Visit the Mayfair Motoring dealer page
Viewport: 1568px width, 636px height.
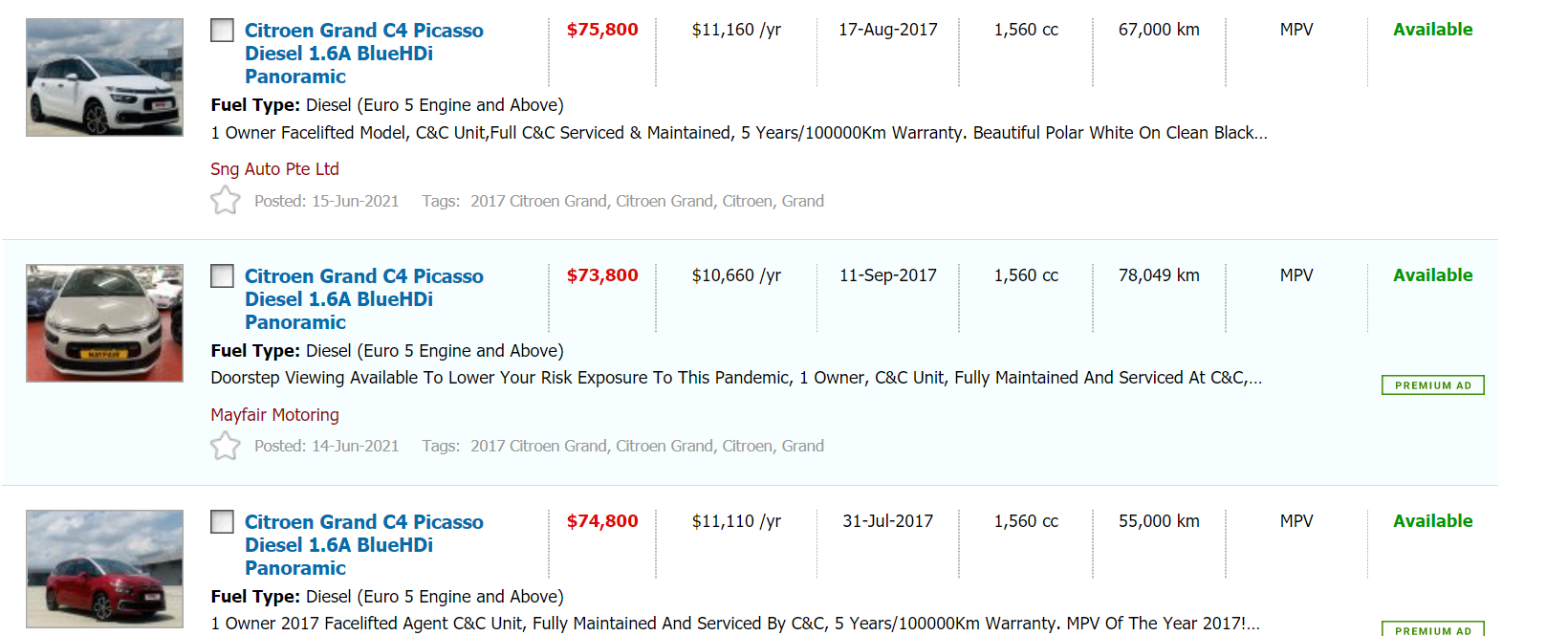[x=274, y=415]
